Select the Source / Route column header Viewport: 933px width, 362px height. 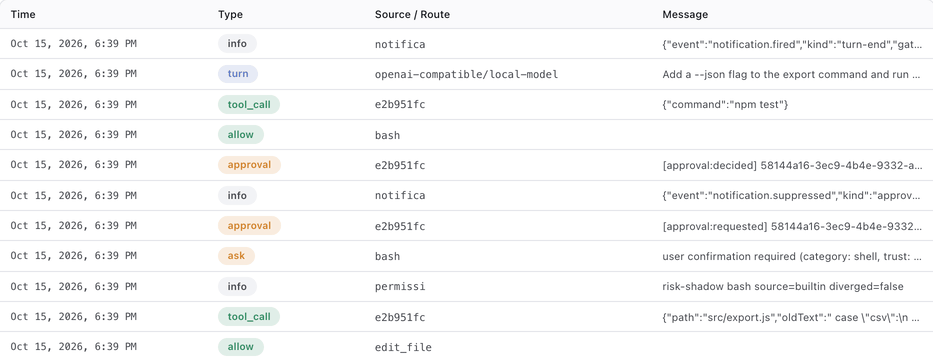point(412,14)
